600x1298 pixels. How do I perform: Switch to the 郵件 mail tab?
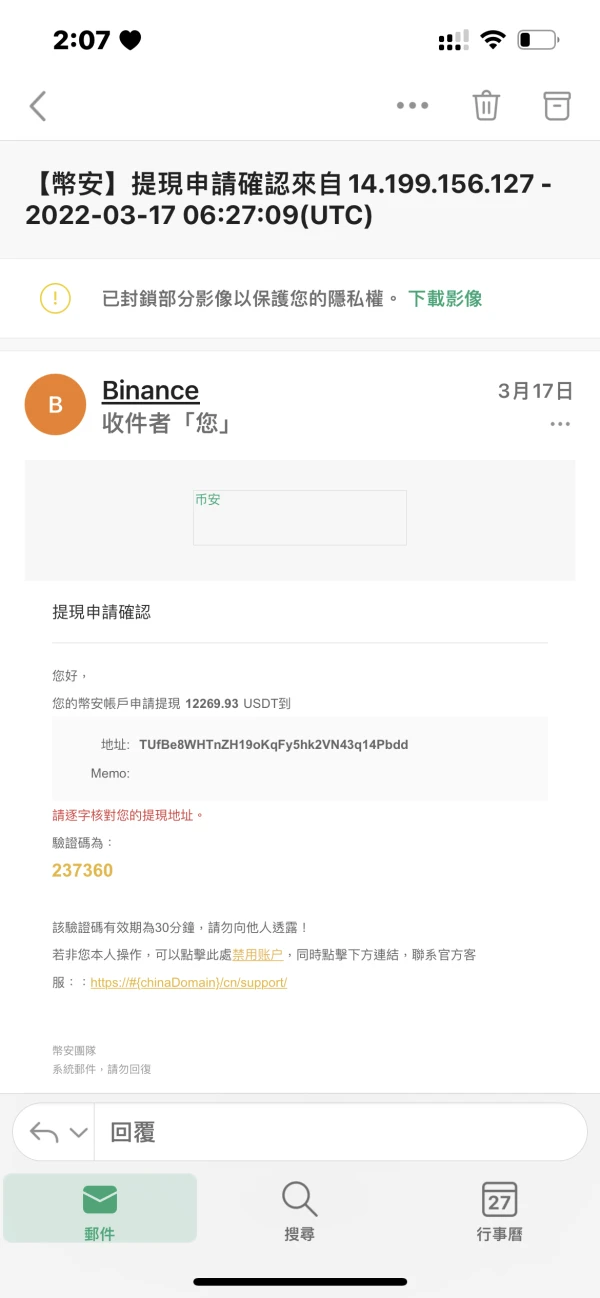click(100, 1208)
